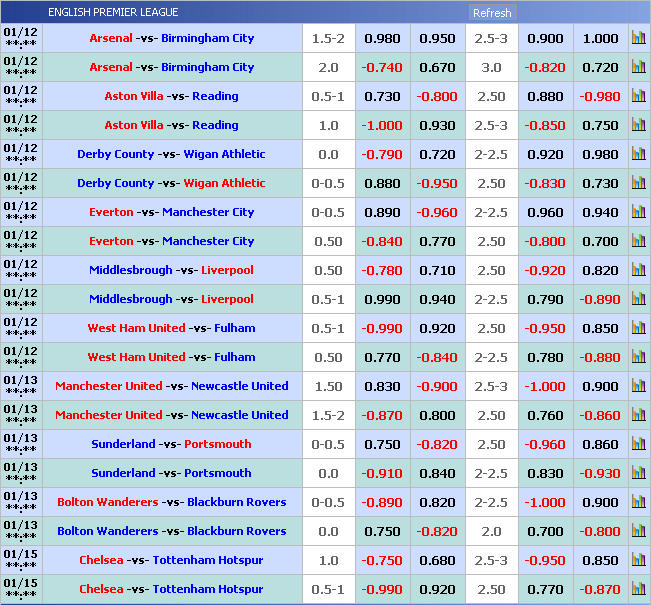This screenshot has height=605, width=651.
Task: Pick the 0.680 odds in Chelsea row
Action: pos(437,560)
